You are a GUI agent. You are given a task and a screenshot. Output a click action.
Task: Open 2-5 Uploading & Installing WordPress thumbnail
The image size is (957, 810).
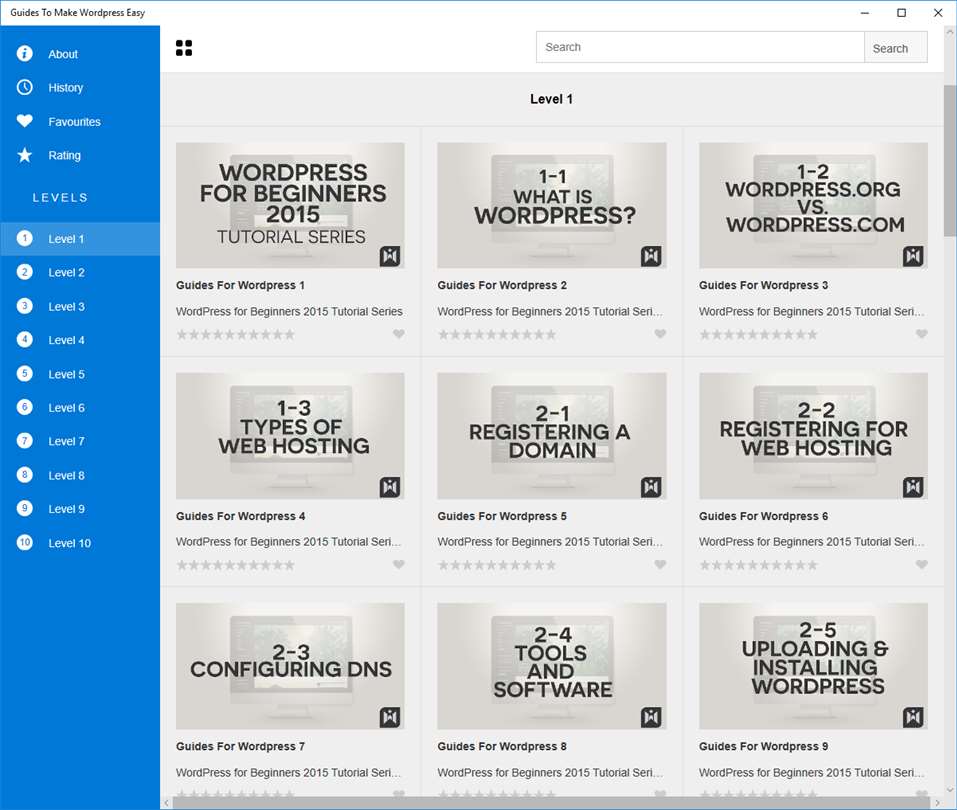814,666
